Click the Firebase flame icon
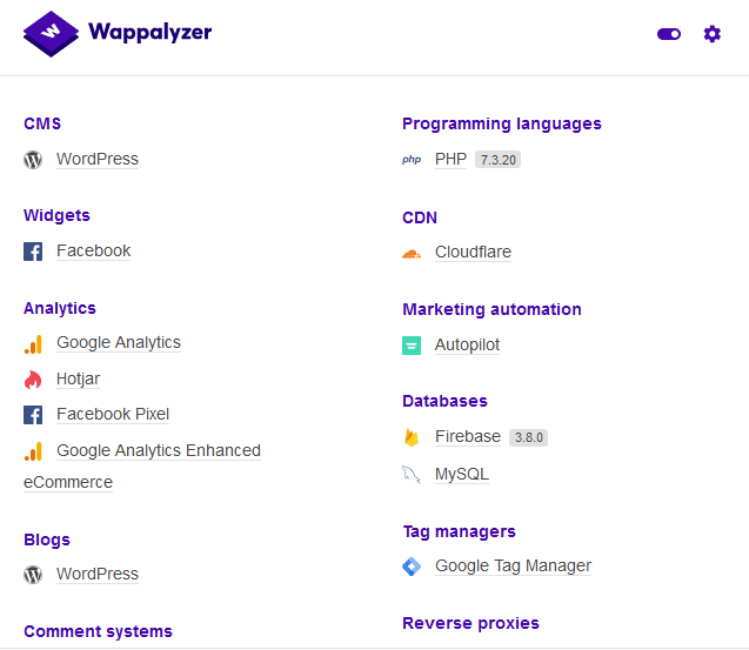 click(x=411, y=437)
